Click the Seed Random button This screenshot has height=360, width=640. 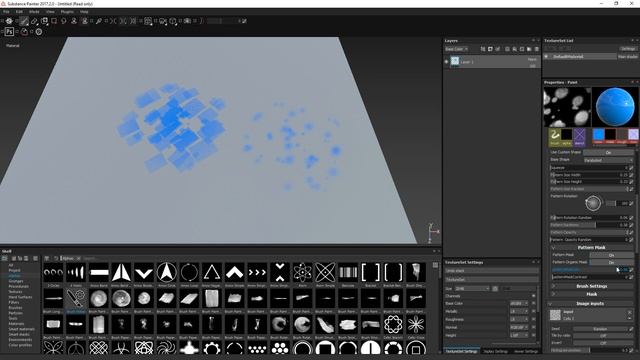click(600, 329)
